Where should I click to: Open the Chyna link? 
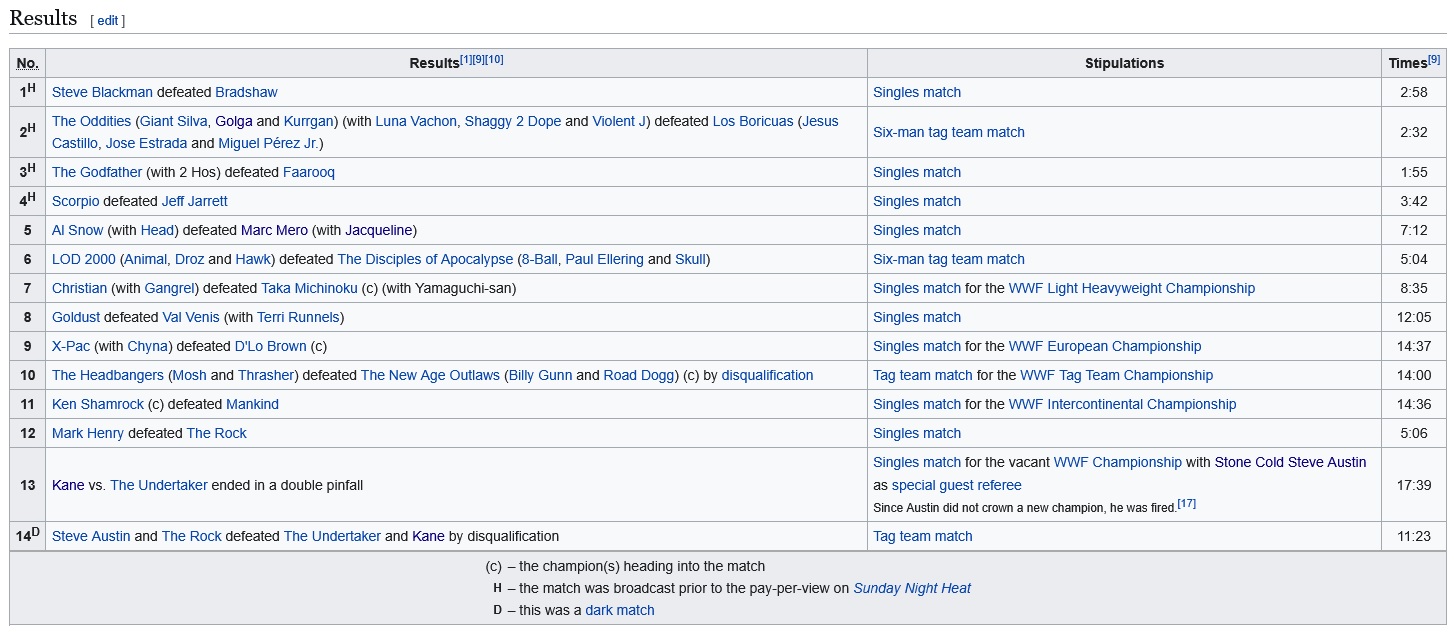[148, 346]
